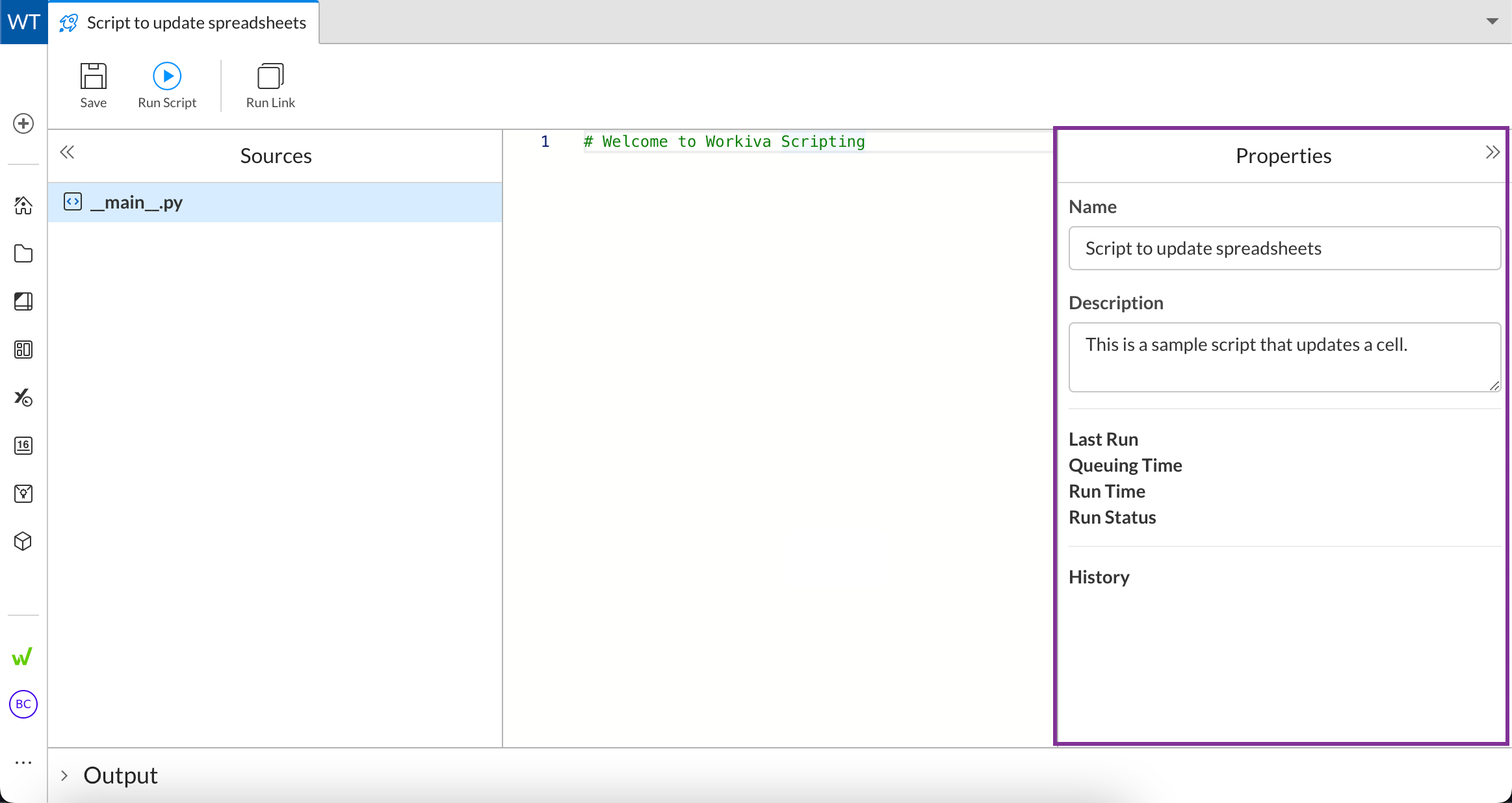
Task: Click the 'Last Run' label
Action: [x=1103, y=439]
